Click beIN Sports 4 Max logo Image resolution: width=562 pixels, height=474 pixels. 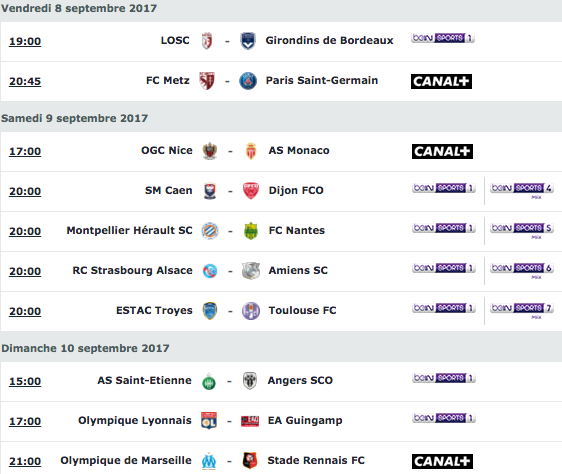point(522,190)
